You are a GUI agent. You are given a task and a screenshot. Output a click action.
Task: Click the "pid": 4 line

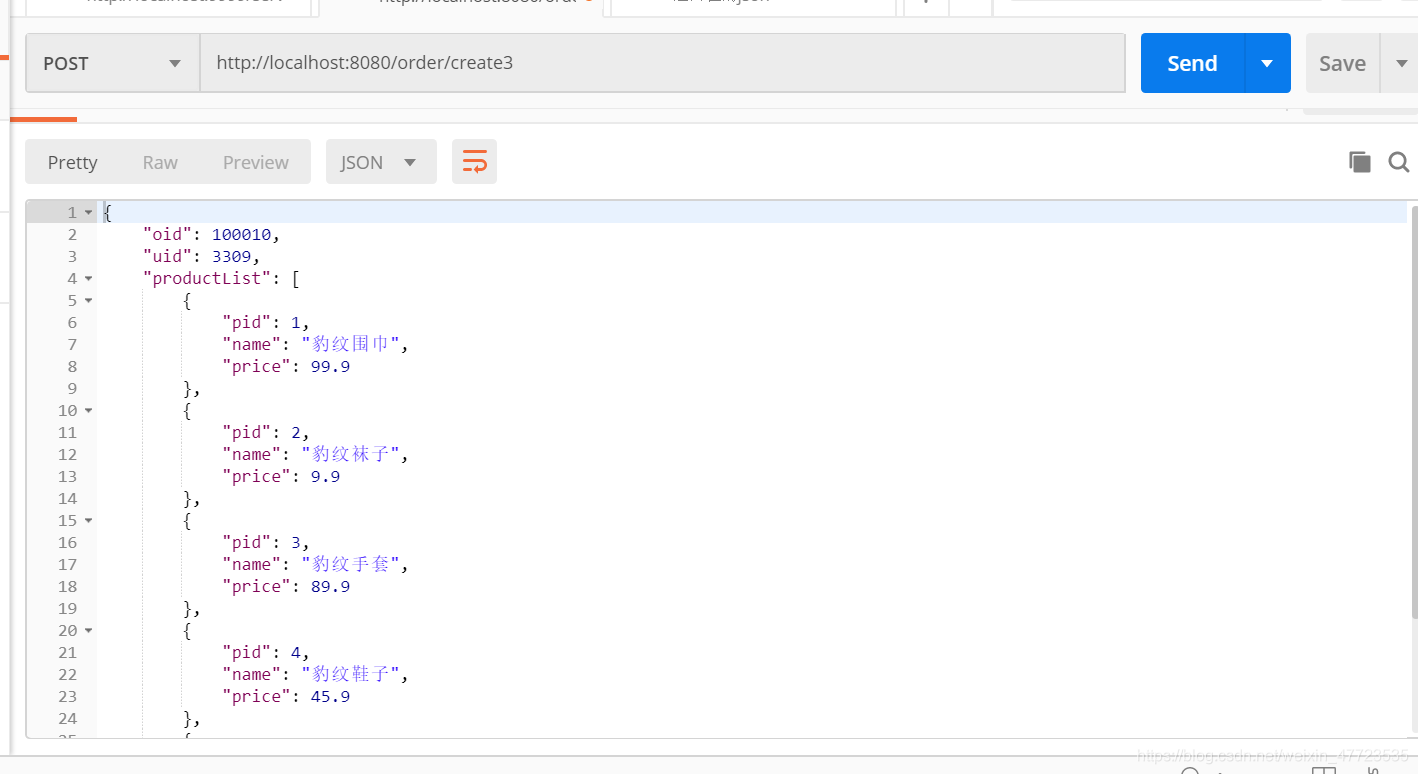point(266,653)
